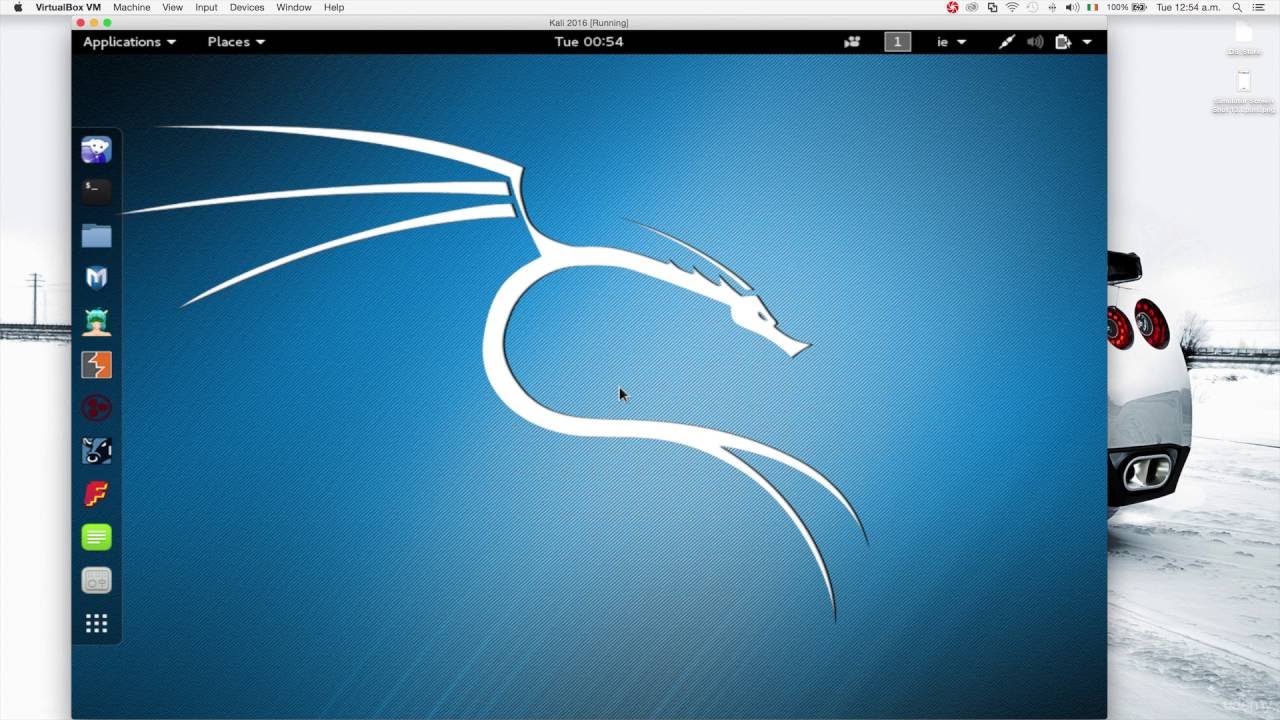The width and height of the screenshot is (1280, 720).
Task: Open the View menu
Action: (172, 7)
